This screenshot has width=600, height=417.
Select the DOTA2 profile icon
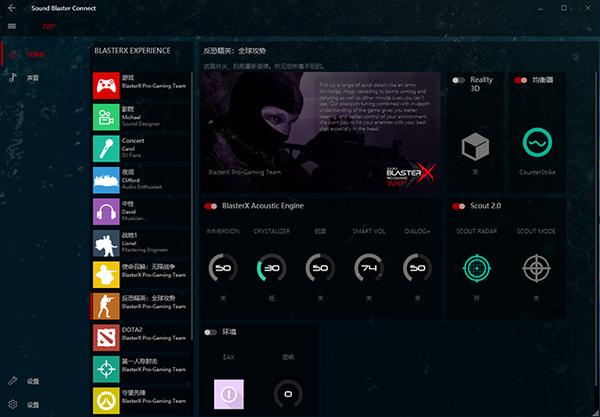(x=106, y=338)
